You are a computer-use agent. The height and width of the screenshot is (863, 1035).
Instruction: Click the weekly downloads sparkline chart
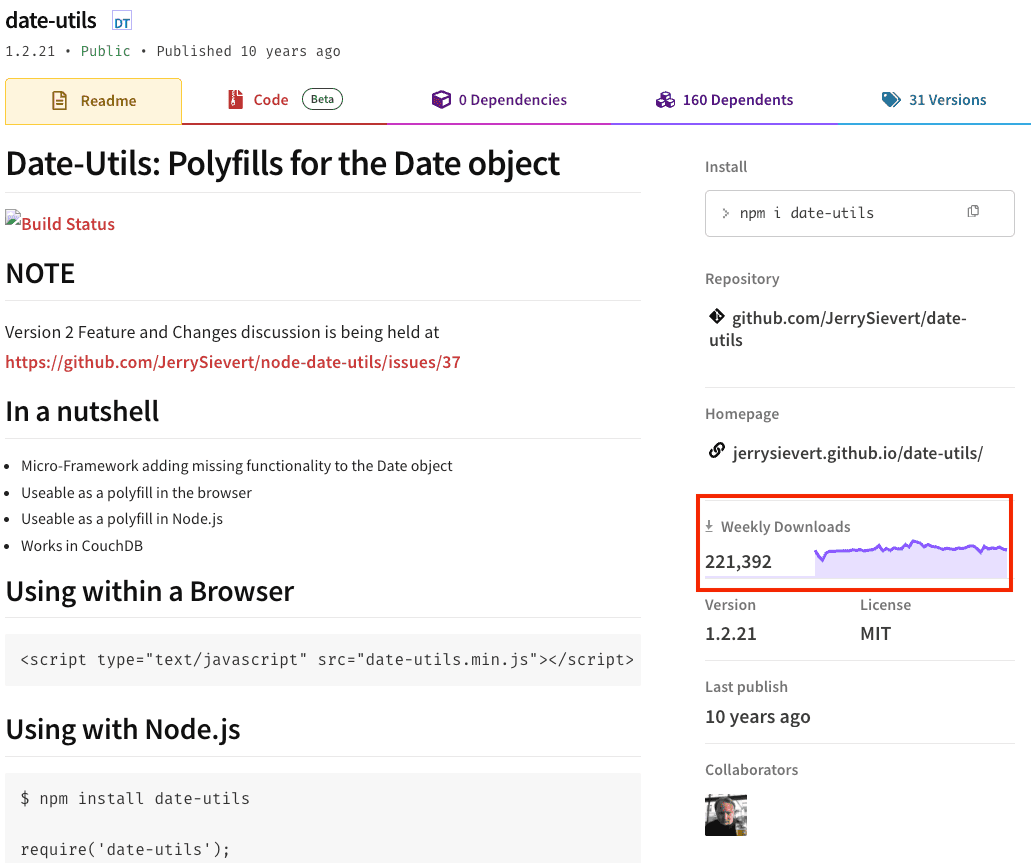coord(910,559)
